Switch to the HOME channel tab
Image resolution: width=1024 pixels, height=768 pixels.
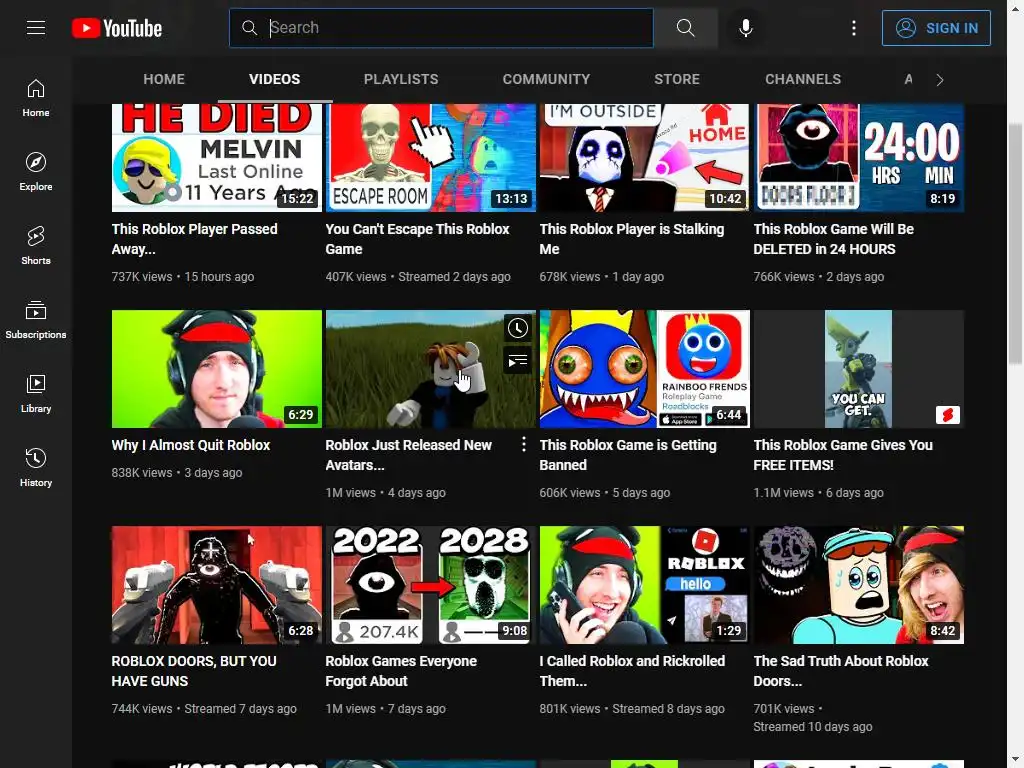[x=164, y=79]
